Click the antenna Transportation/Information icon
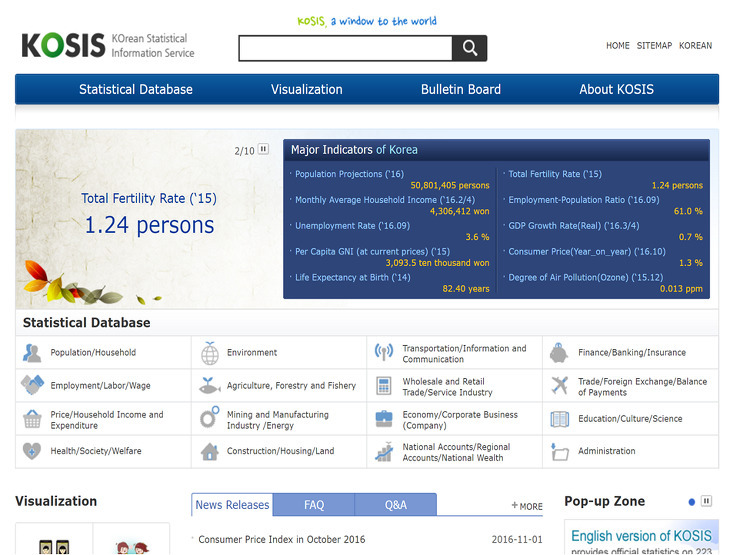740x555 pixels. click(384, 352)
